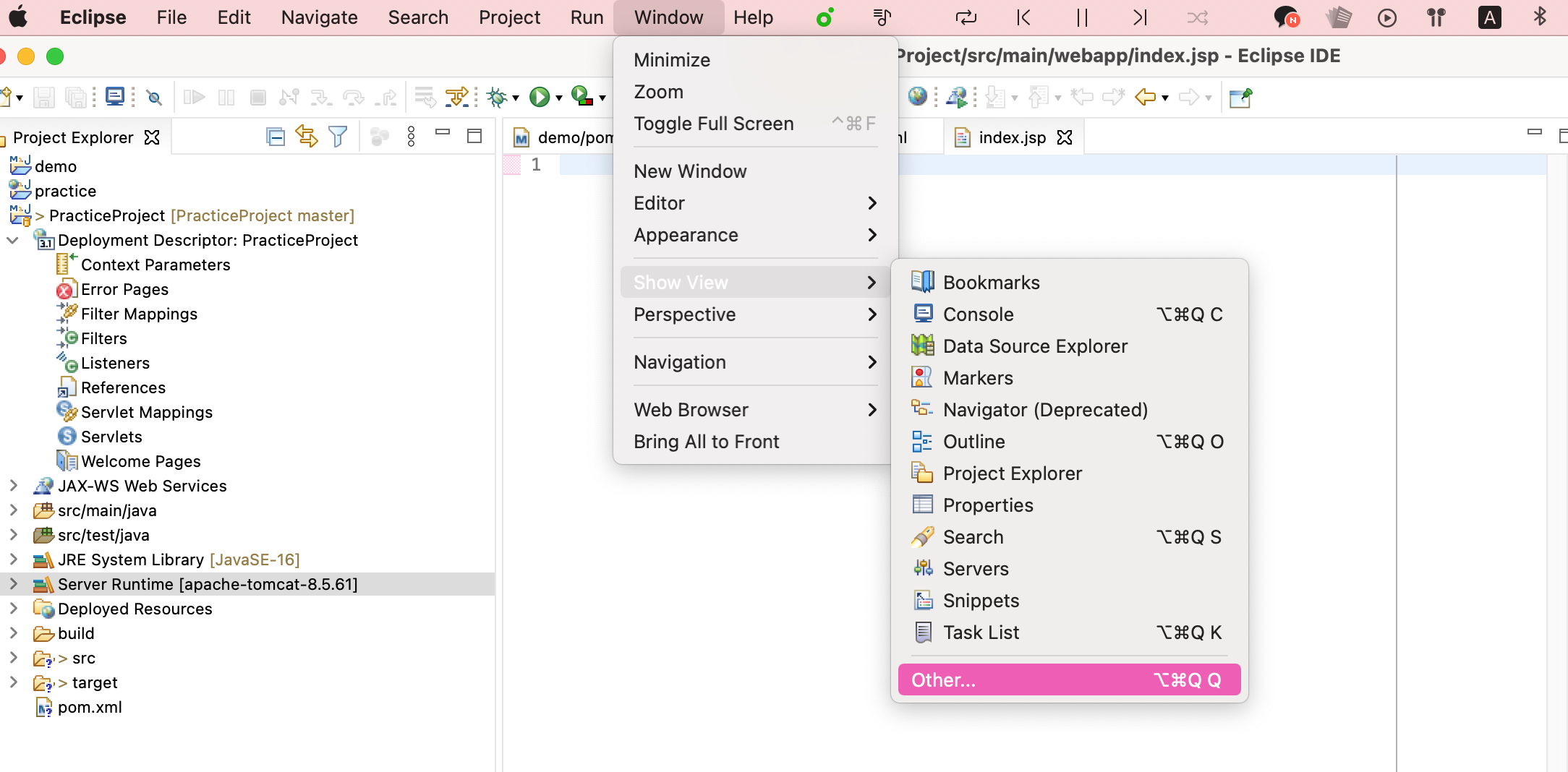
Task: Open the Servers view
Action: point(1069,569)
